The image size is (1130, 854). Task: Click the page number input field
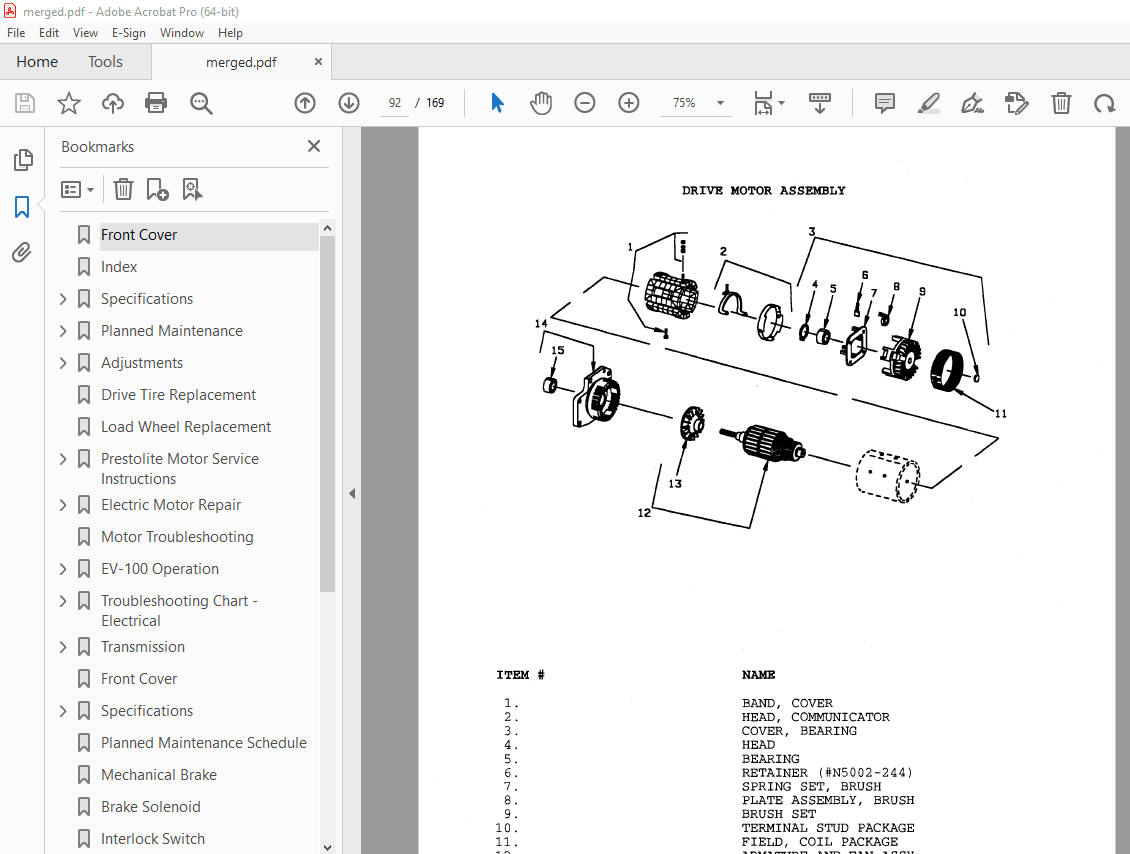395,103
